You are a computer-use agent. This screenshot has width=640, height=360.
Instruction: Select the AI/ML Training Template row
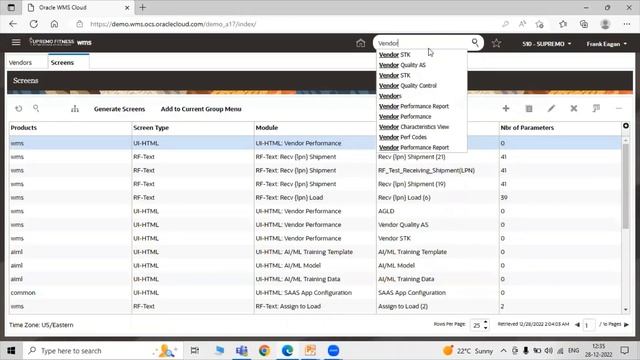tap(315, 252)
